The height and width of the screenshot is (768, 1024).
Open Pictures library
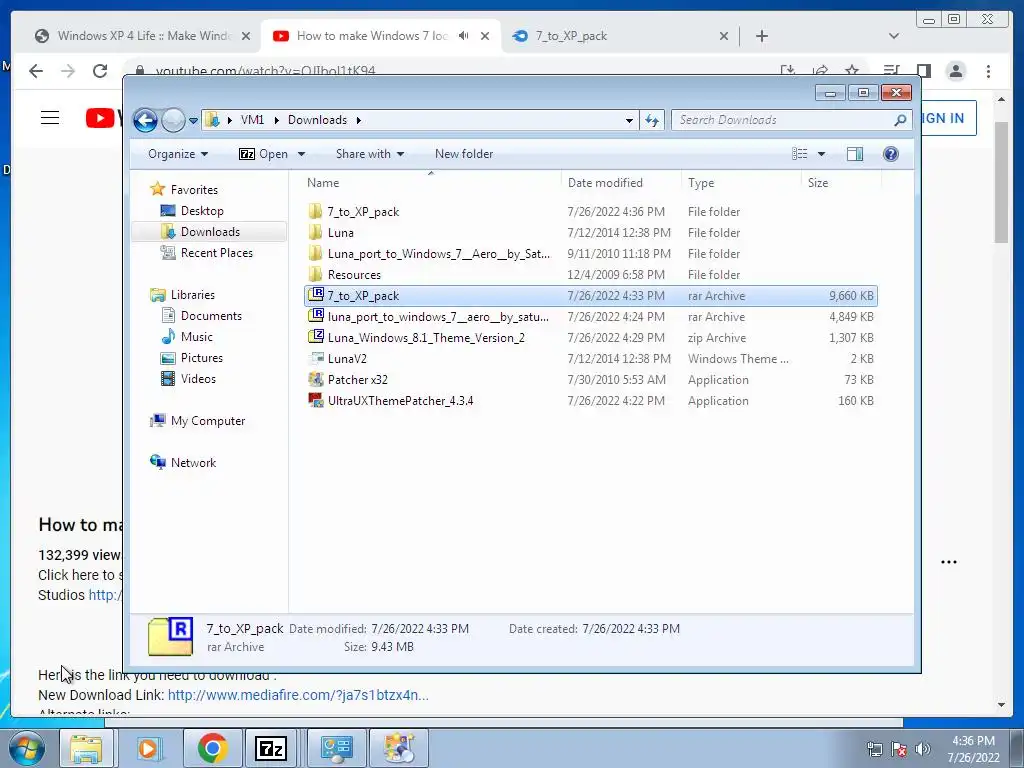[x=201, y=358]
